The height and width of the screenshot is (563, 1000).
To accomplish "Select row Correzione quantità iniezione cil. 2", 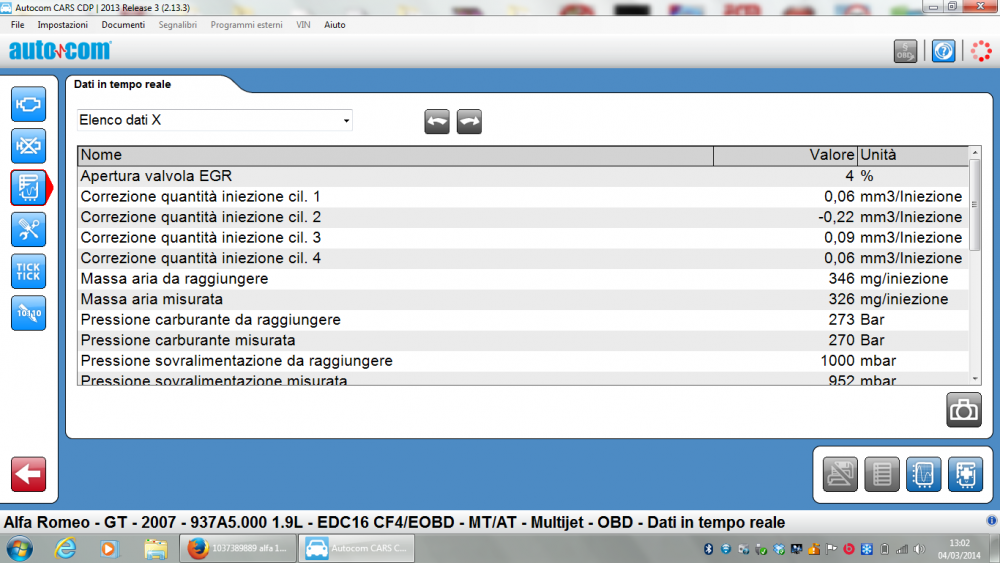I will click(x=523, y=217).
